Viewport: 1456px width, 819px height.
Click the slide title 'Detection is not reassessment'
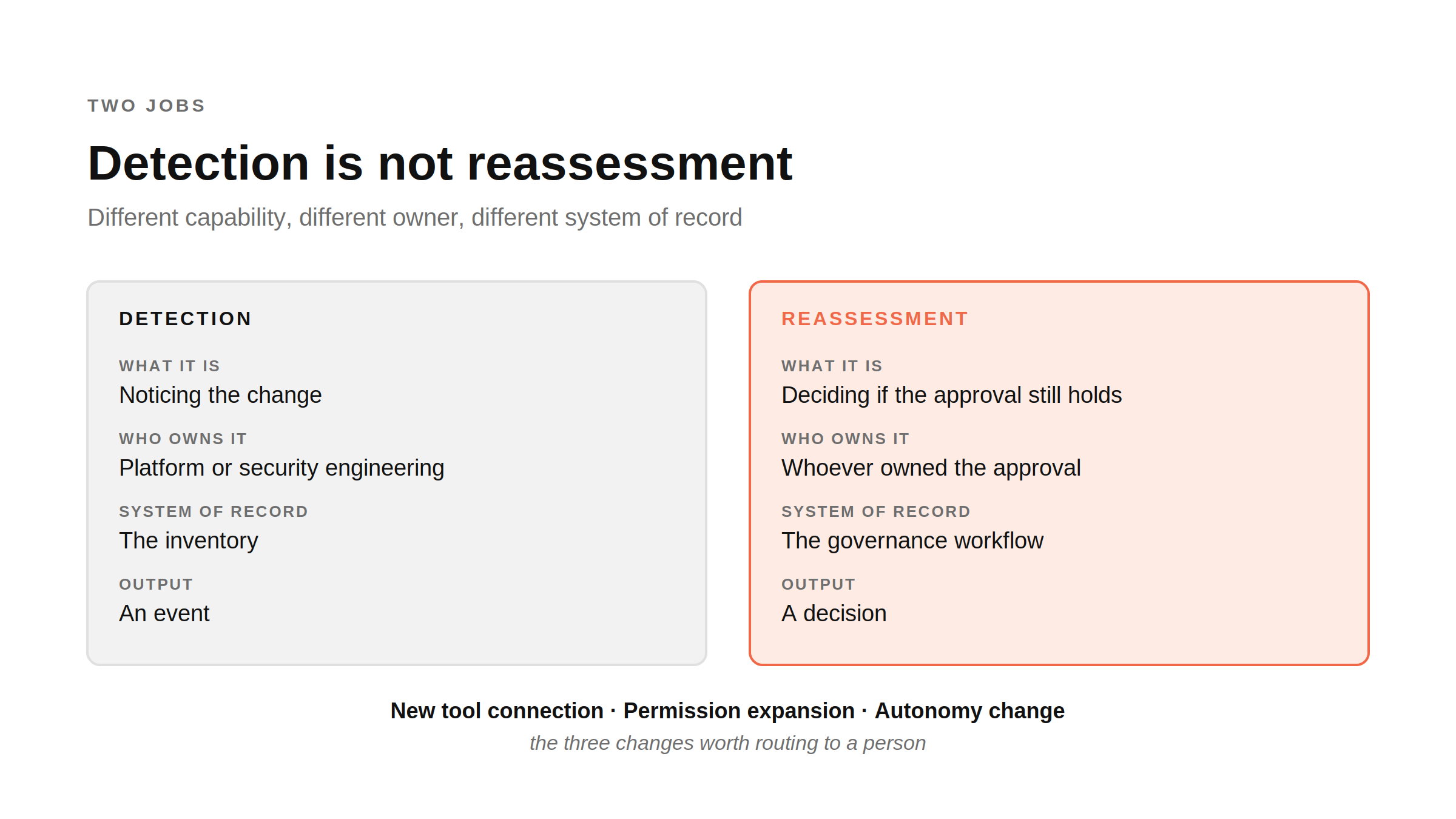(440, 164)
